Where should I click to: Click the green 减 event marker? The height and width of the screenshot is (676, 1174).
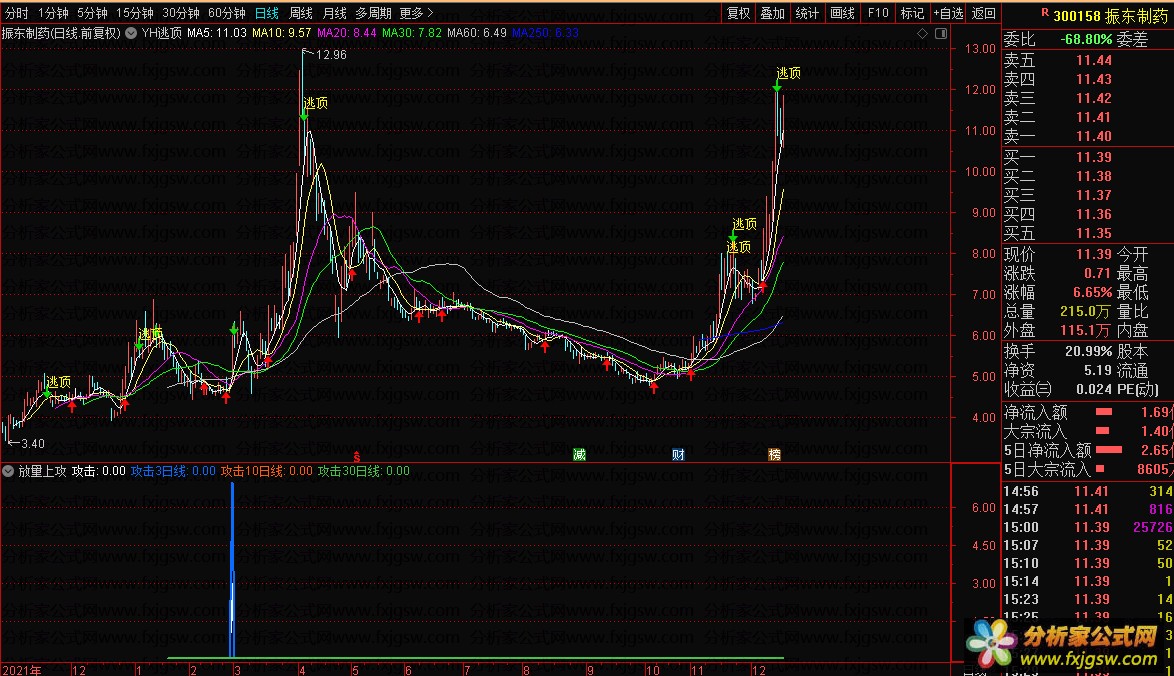[580, 454]
